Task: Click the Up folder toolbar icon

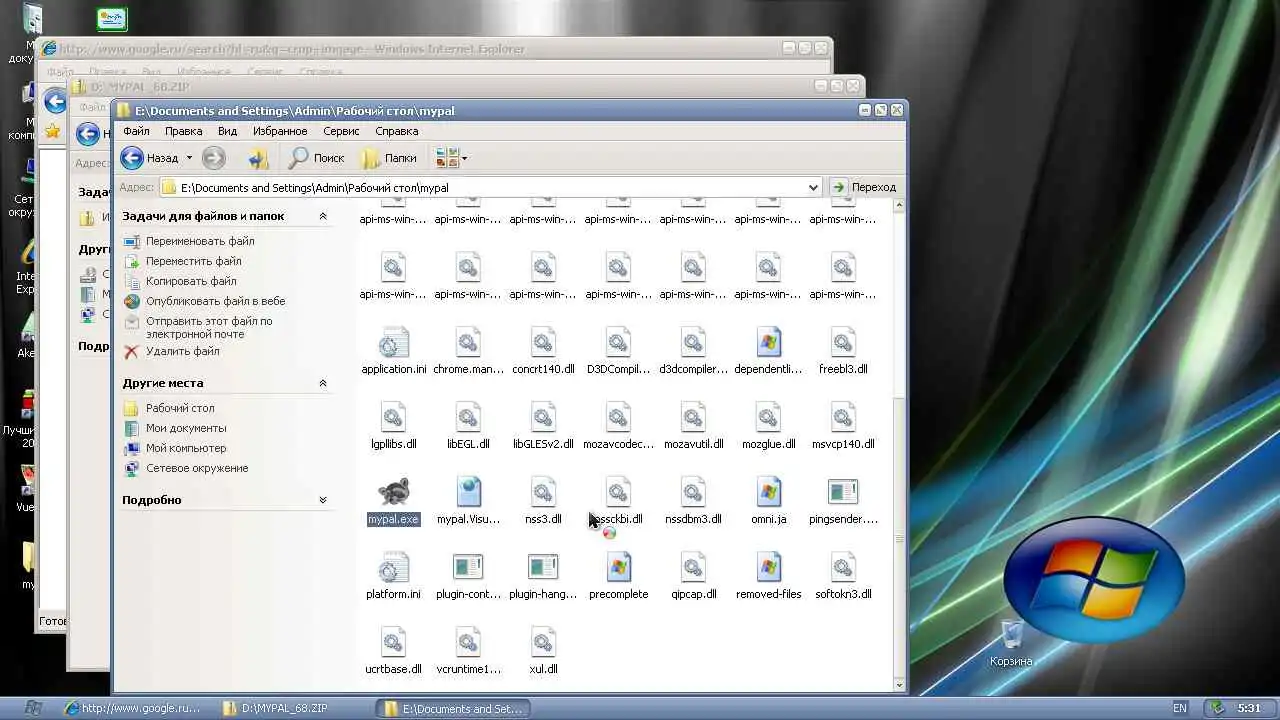Action: 258,158
